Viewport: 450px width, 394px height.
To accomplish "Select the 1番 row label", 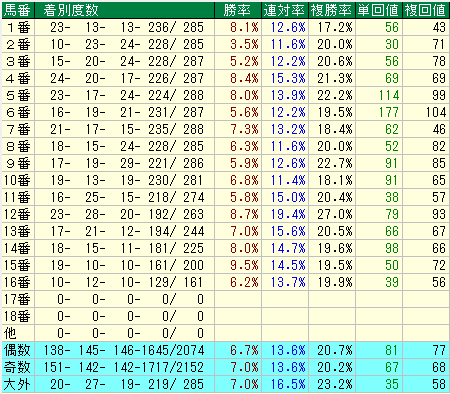I will pos(18,27).
